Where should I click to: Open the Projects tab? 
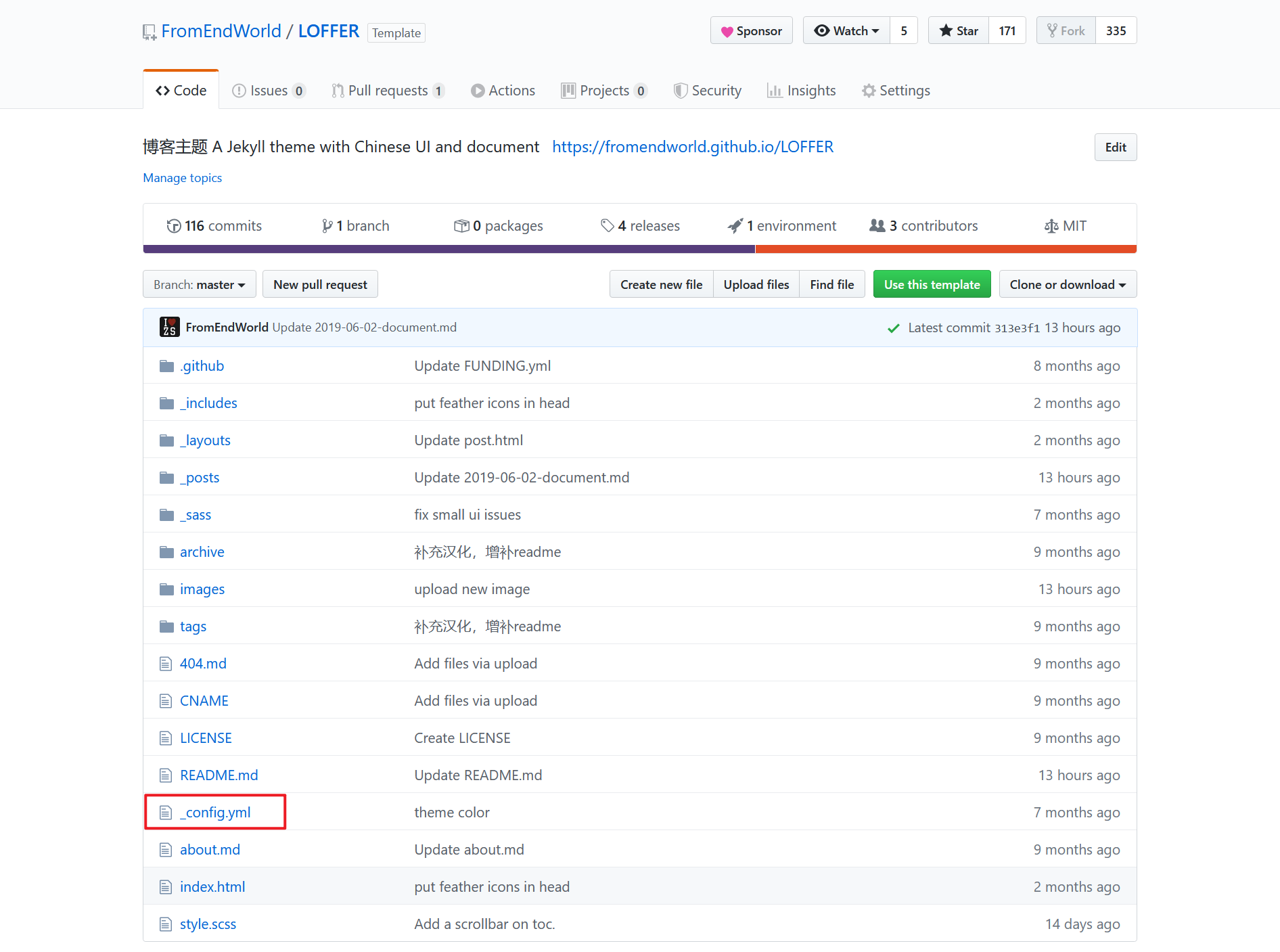tap(604, 90)
